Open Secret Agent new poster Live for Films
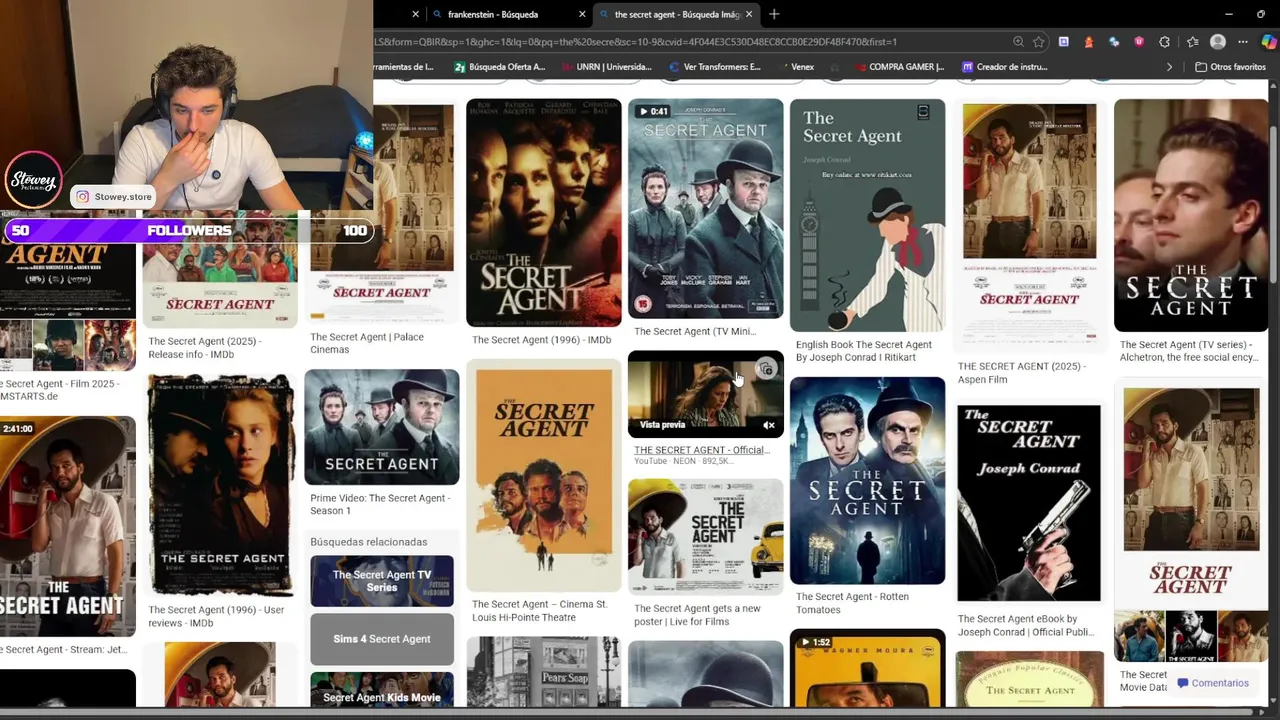The height and width of the screenshot is (720, 1280). (705, 536)
